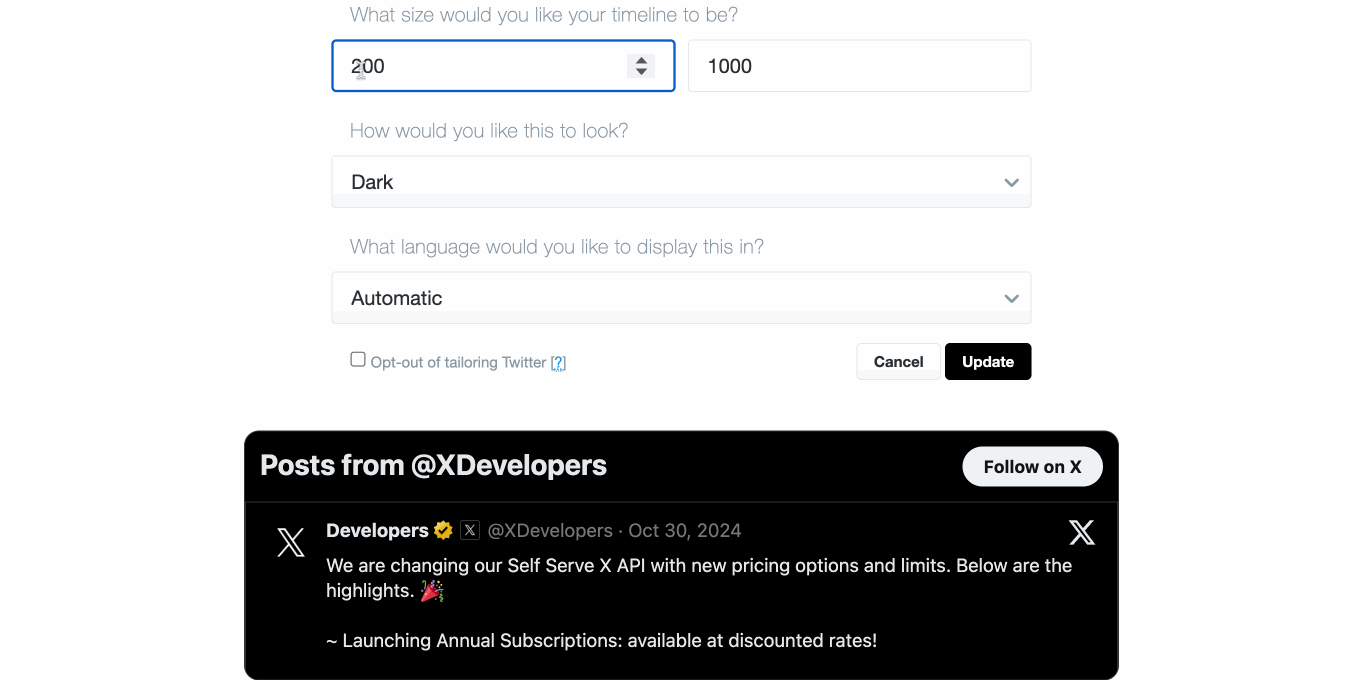Decrease height with the stepper down arrow
Viewport: 1364px width, 680px height.
tap(641, 72)
